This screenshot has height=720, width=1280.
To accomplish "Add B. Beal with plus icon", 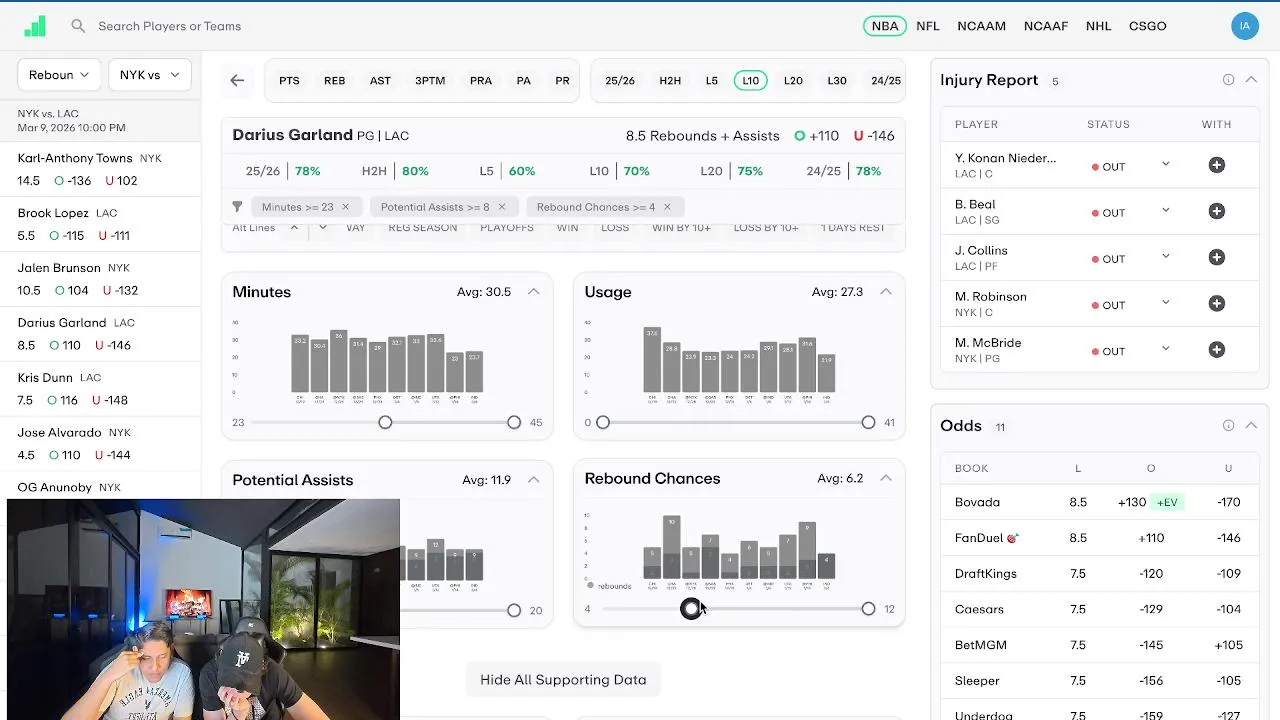I will point(1217,211).
